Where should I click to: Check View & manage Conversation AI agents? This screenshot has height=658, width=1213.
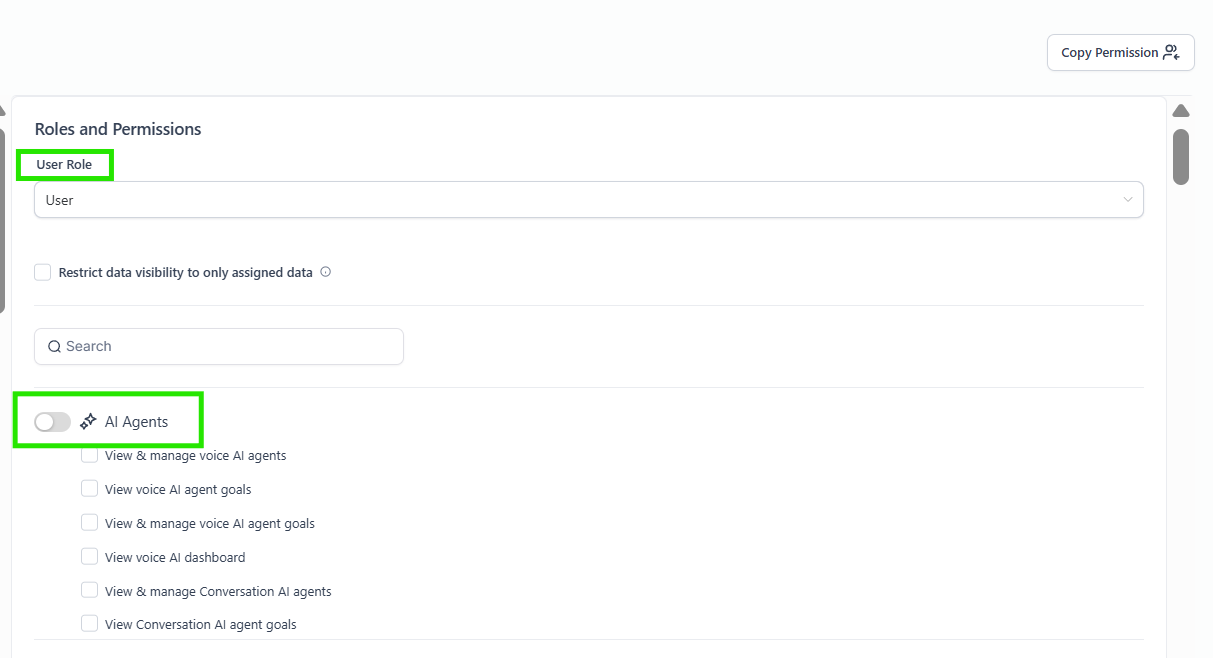[90, 591]
